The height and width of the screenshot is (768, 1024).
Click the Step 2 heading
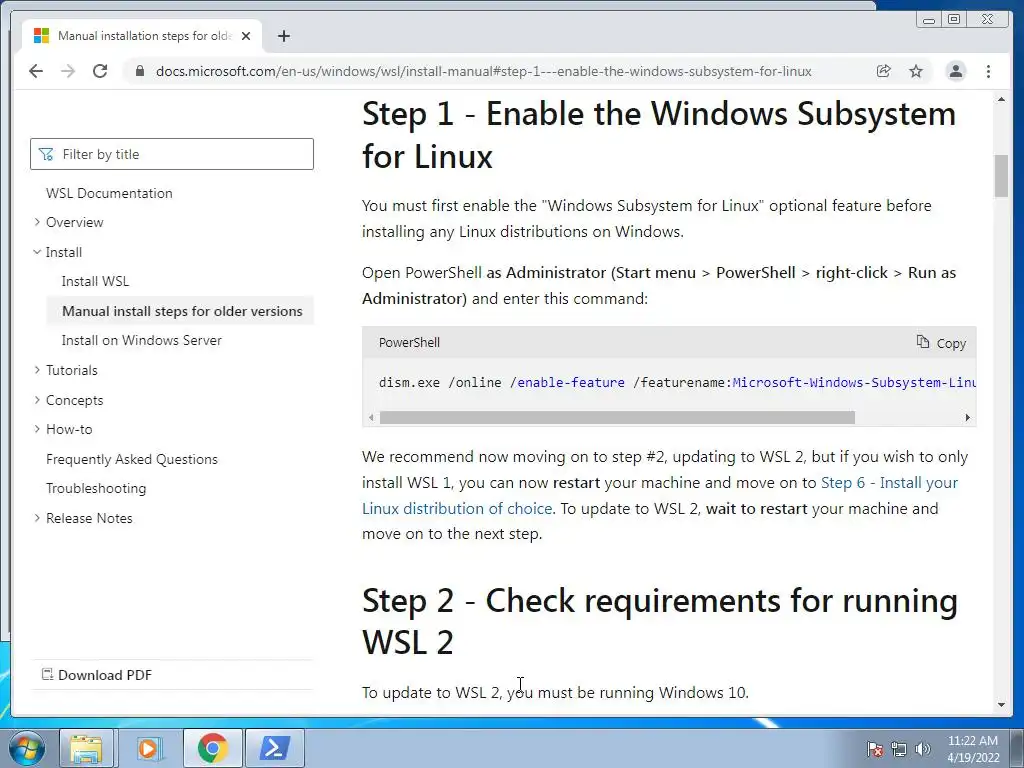click(x=660, y=621)
